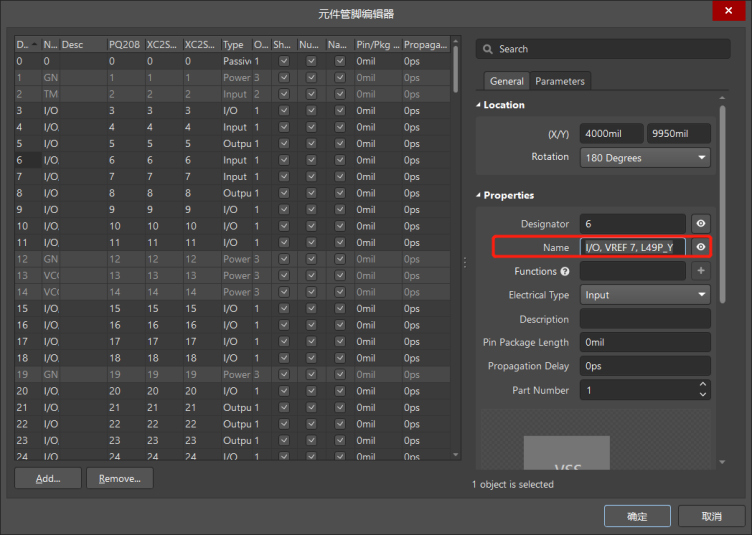The width and height of the screenshot is (753, 536).
Task: Increase Part Number with up arrow
Action: point(702,385)
